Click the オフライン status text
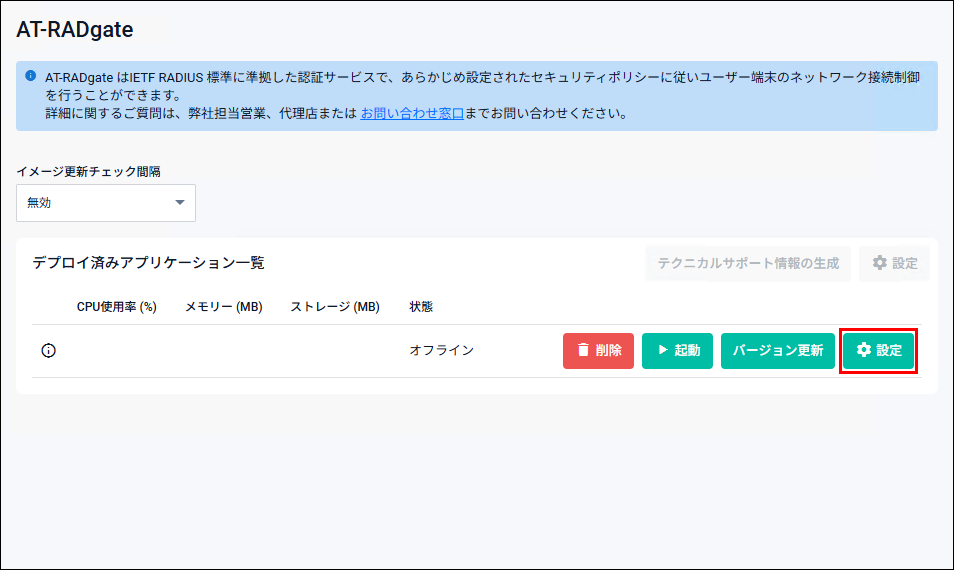954x570 pixels. click(x=442, y=350)
